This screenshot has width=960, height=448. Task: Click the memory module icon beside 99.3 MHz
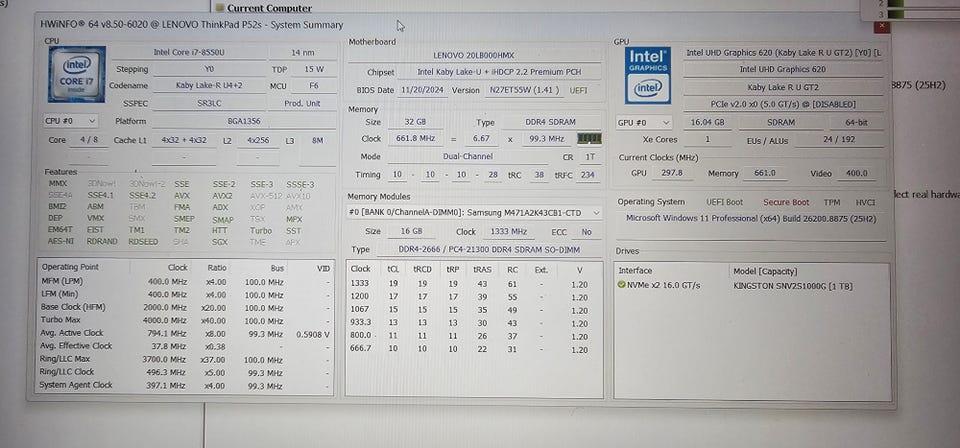589,138
